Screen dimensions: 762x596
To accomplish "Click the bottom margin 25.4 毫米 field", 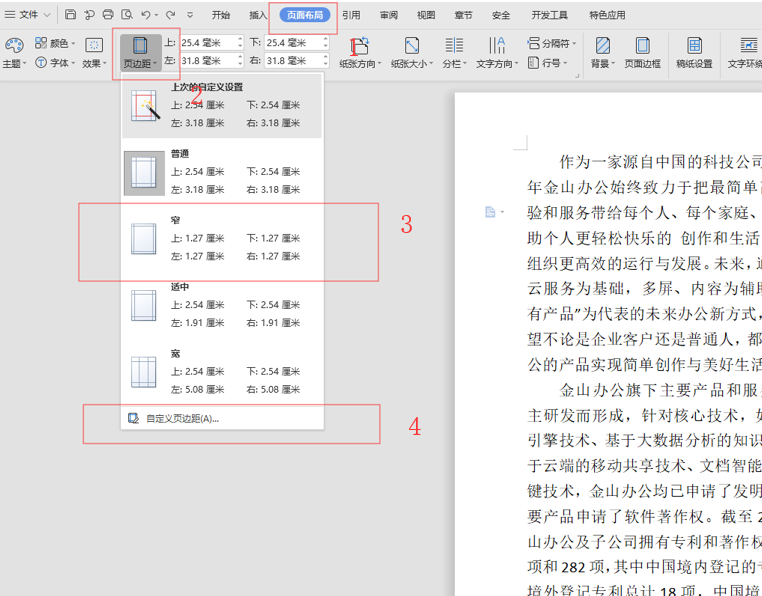I will tap(293, 43).
